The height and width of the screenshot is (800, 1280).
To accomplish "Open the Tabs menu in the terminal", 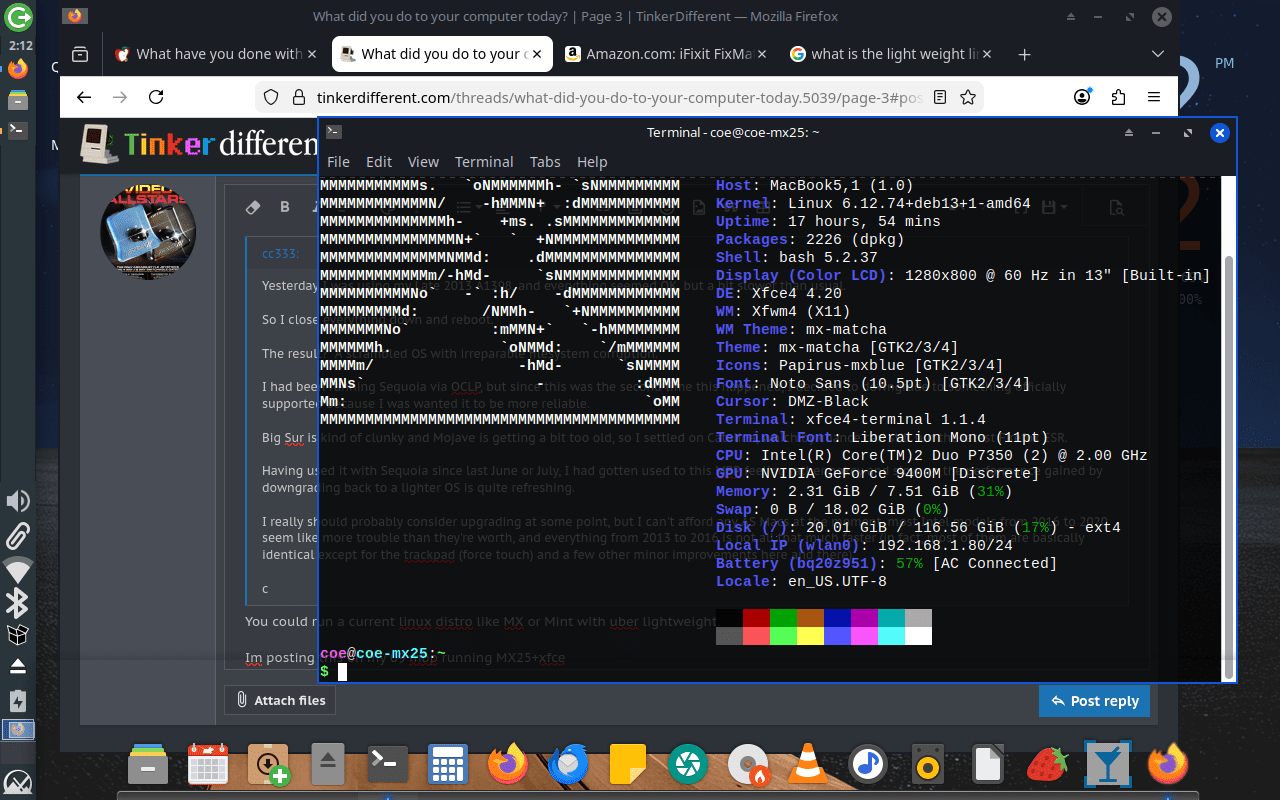I will click(545, 162).
